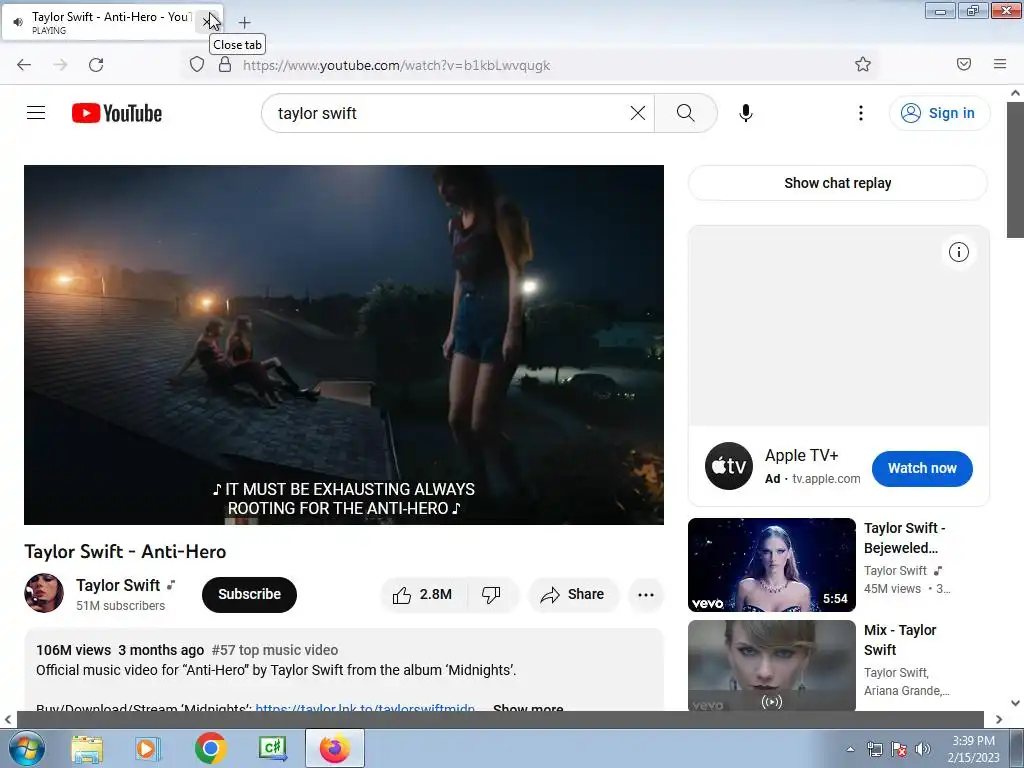Open tracking protection shield panel
This screenshot has width=1024, height=768.
[x=197, y=65]
